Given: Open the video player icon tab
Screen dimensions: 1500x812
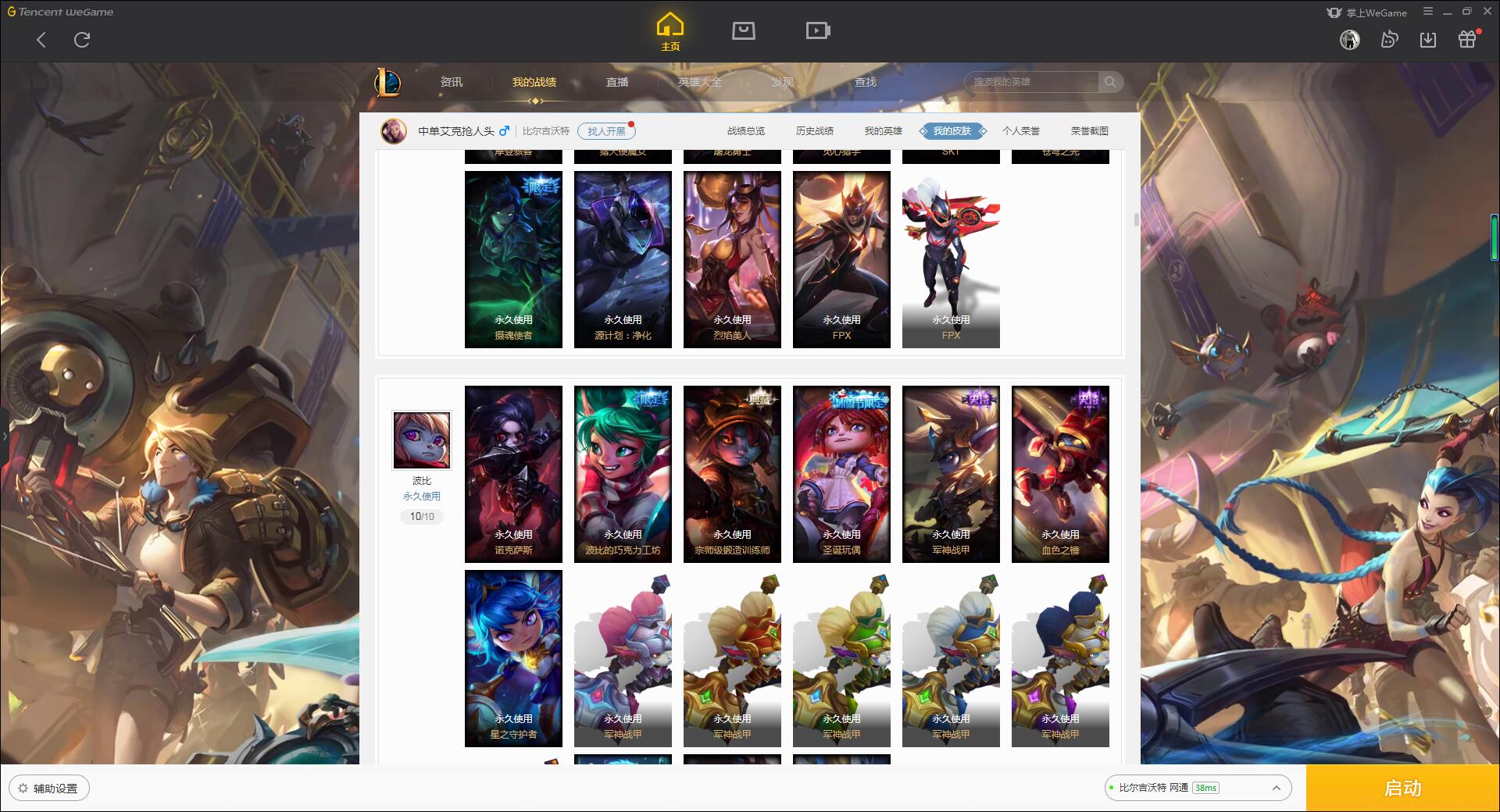Looking at the screenshot, I should coord(818,30).
